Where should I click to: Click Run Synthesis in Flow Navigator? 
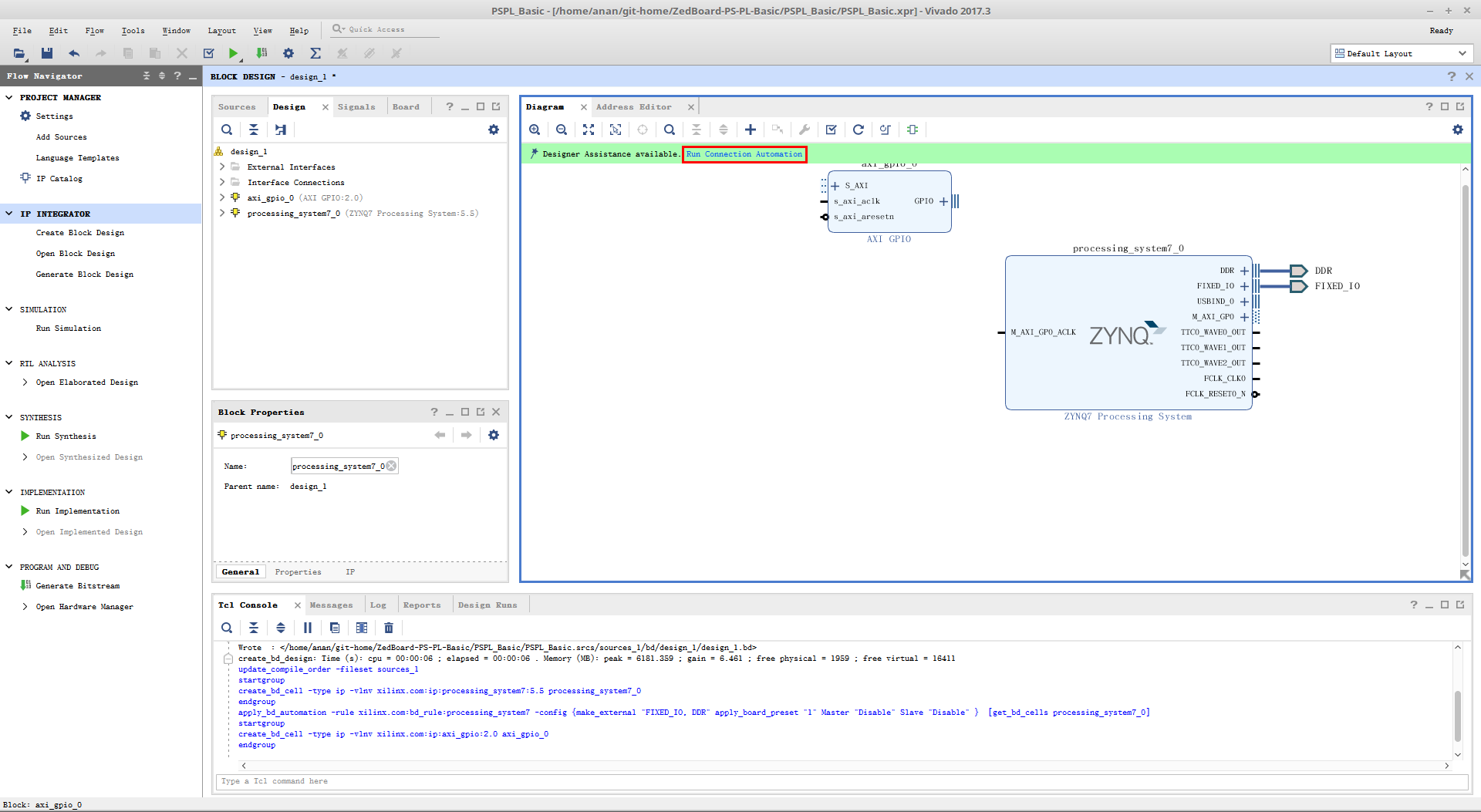click(66, 436)
